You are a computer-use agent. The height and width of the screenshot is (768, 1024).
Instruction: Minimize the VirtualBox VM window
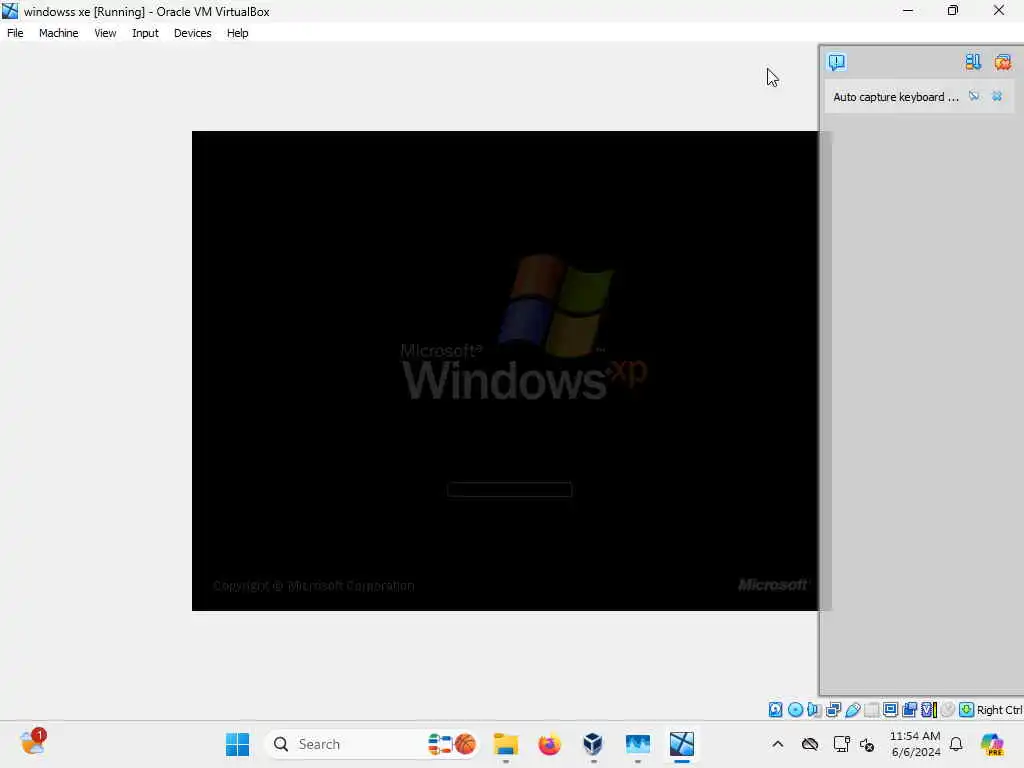point(908,10)
